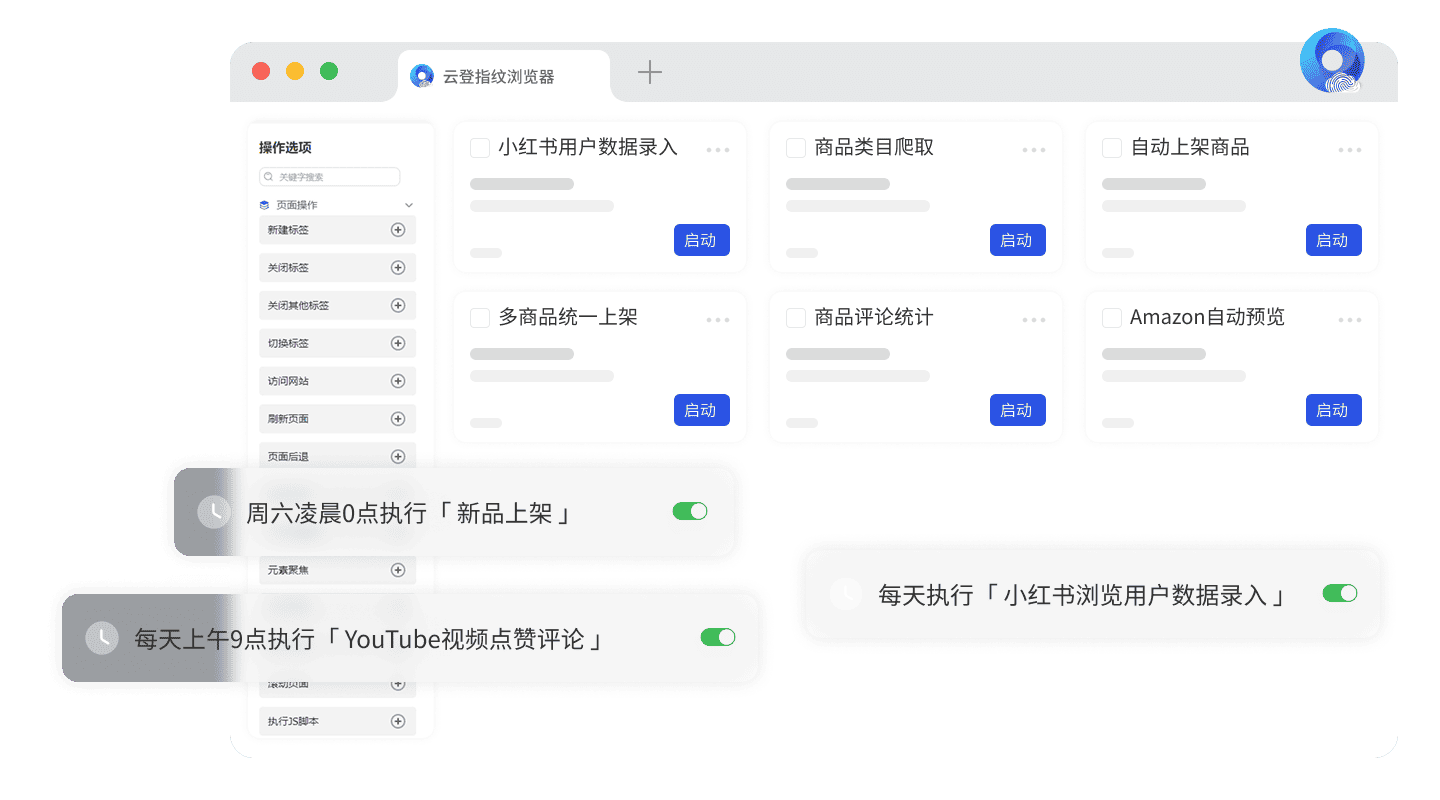The height and width of the screenshot is (800, 1440).
Task: Toggle off 周六凌晨0点执行 新品上架 schedule
Action: pyautogui.click(x=690, y=512)
